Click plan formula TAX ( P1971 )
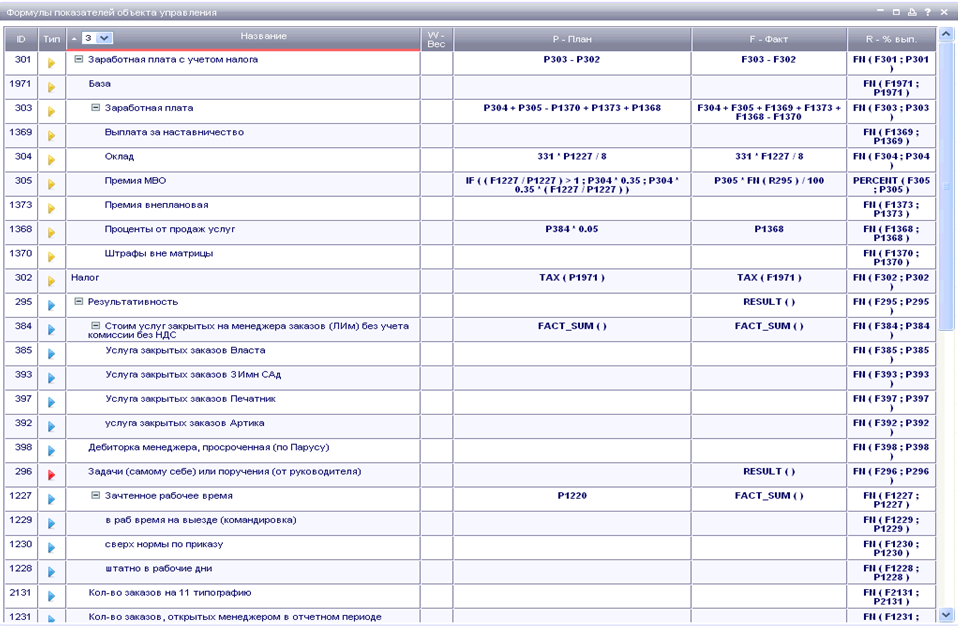958x628 pixels. (572, 277)
